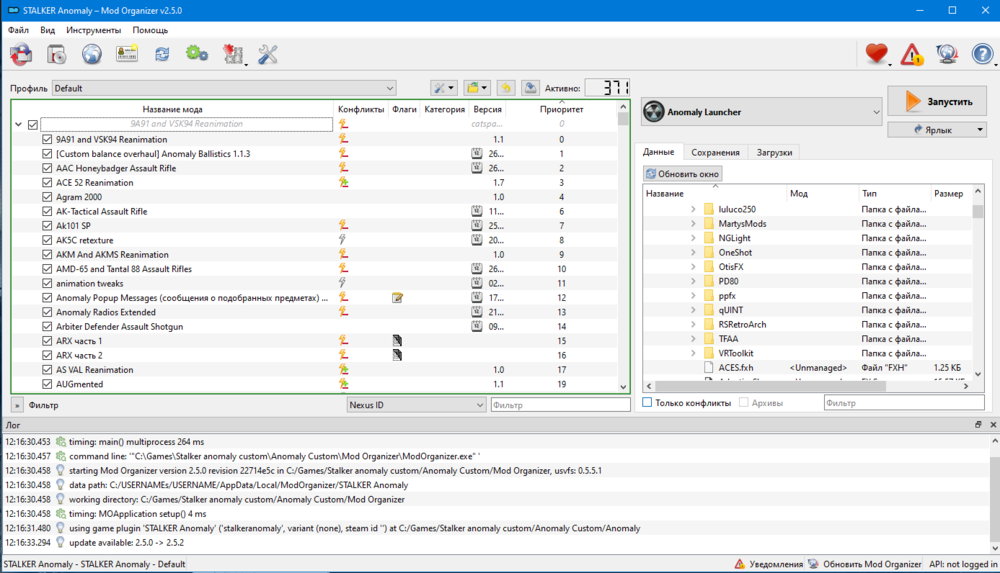Open settings wrench and screwdriver icon

pyautogui.click(x=268, y=55)
